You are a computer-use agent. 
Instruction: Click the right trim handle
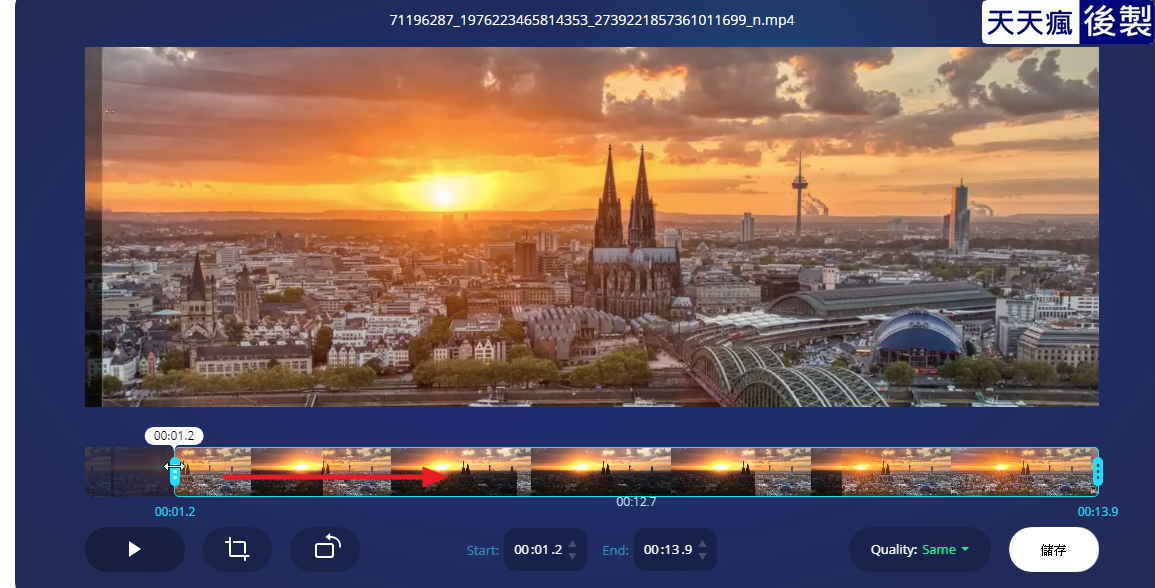tap(1098, 472)
